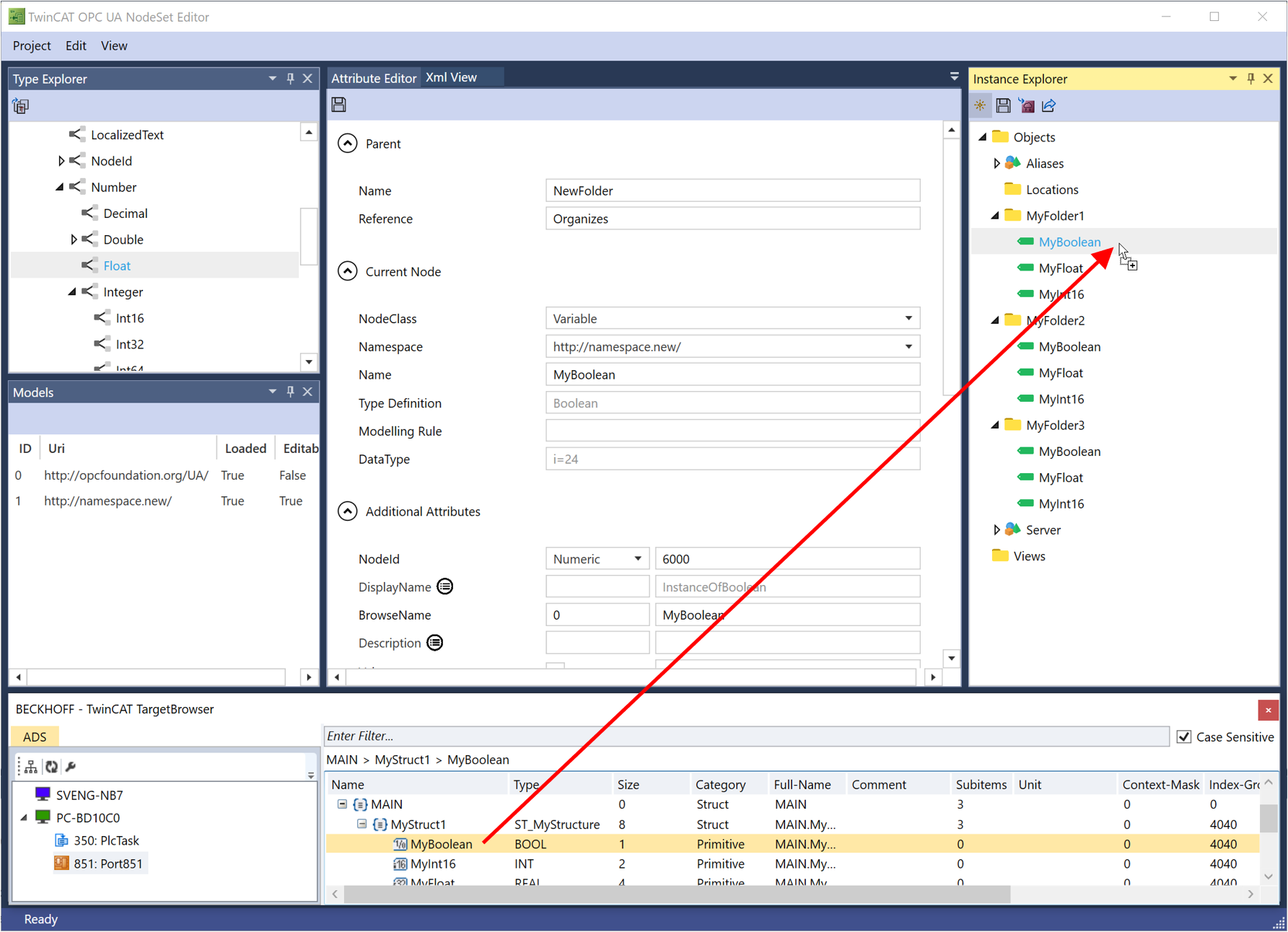
Task: Collapse the Integer type node
Action: 72,292
